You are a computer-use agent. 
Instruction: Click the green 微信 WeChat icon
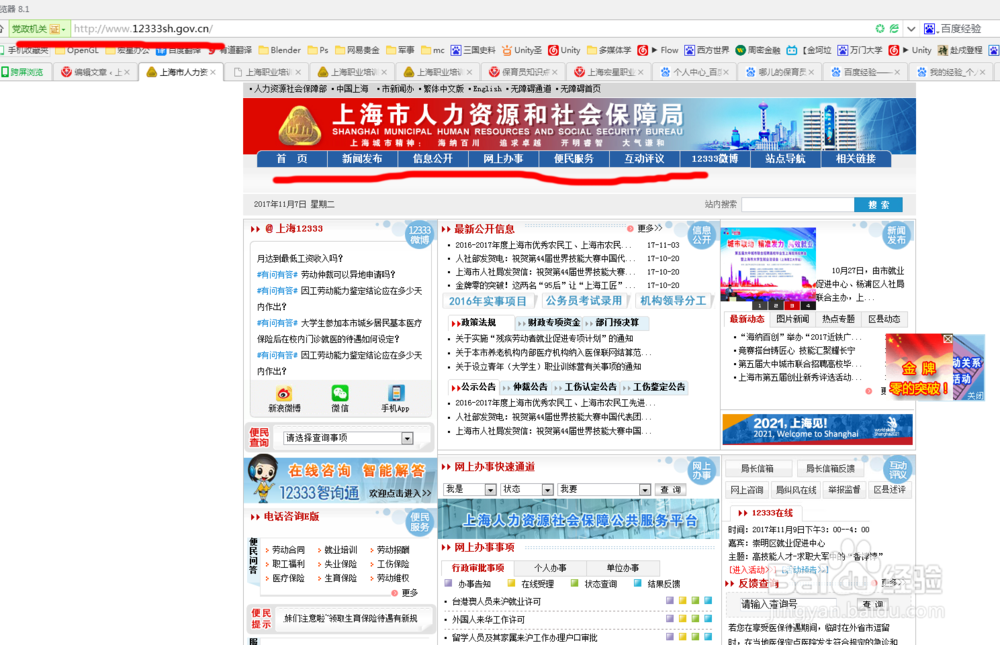tap(340, 393)
